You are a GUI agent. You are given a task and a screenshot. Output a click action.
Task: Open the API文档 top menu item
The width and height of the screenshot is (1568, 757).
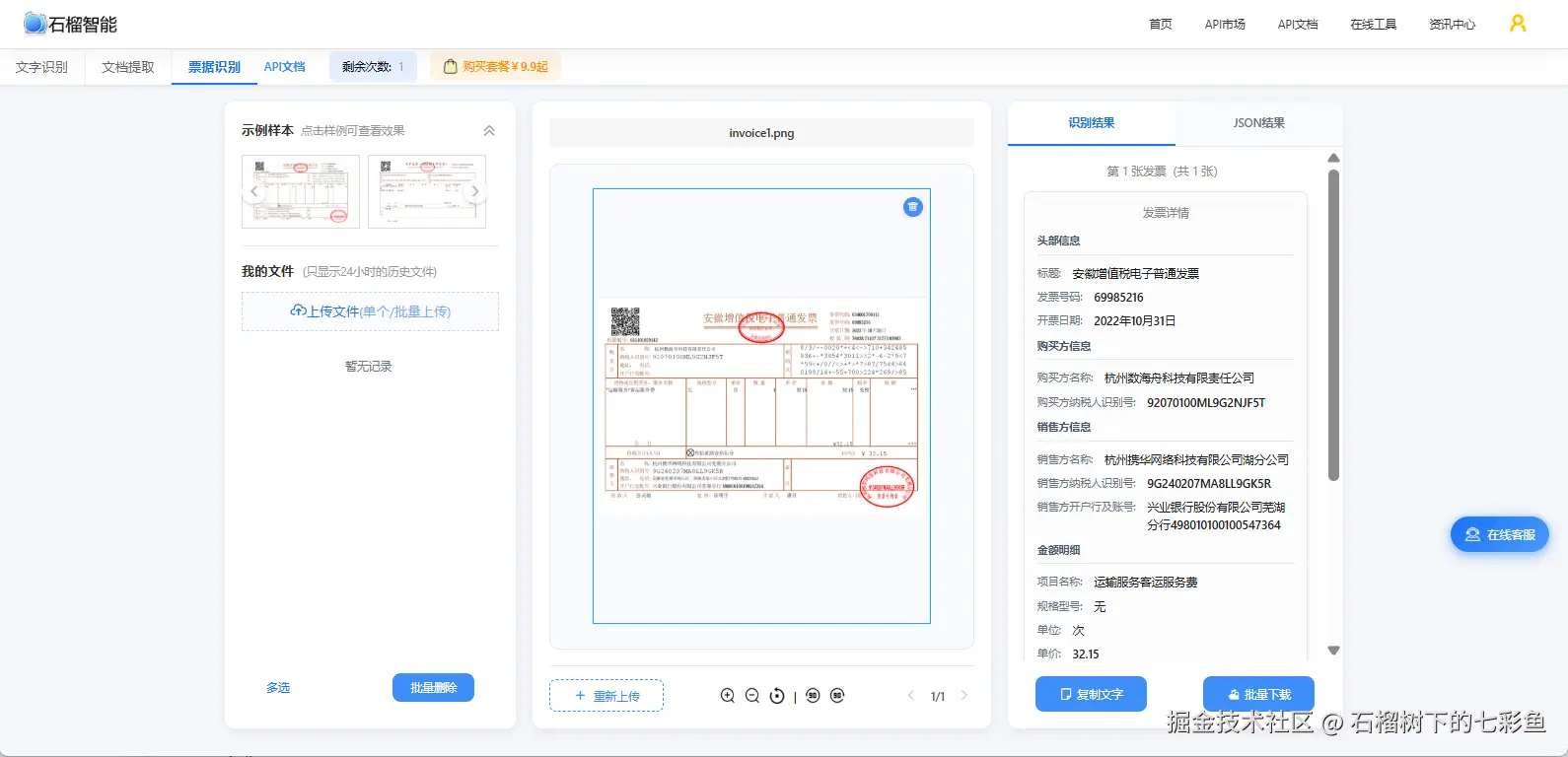(1298, 25)
